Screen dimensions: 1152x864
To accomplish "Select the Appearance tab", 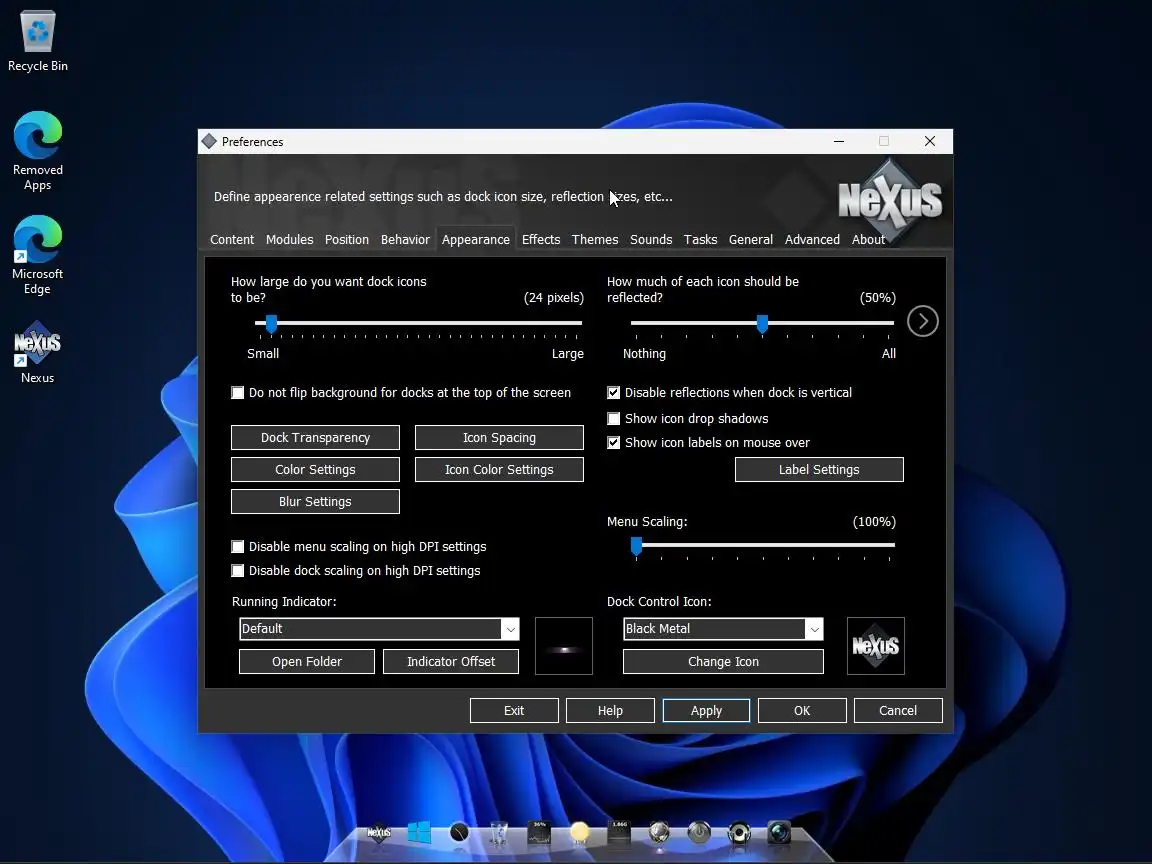I will click(475, 240).
